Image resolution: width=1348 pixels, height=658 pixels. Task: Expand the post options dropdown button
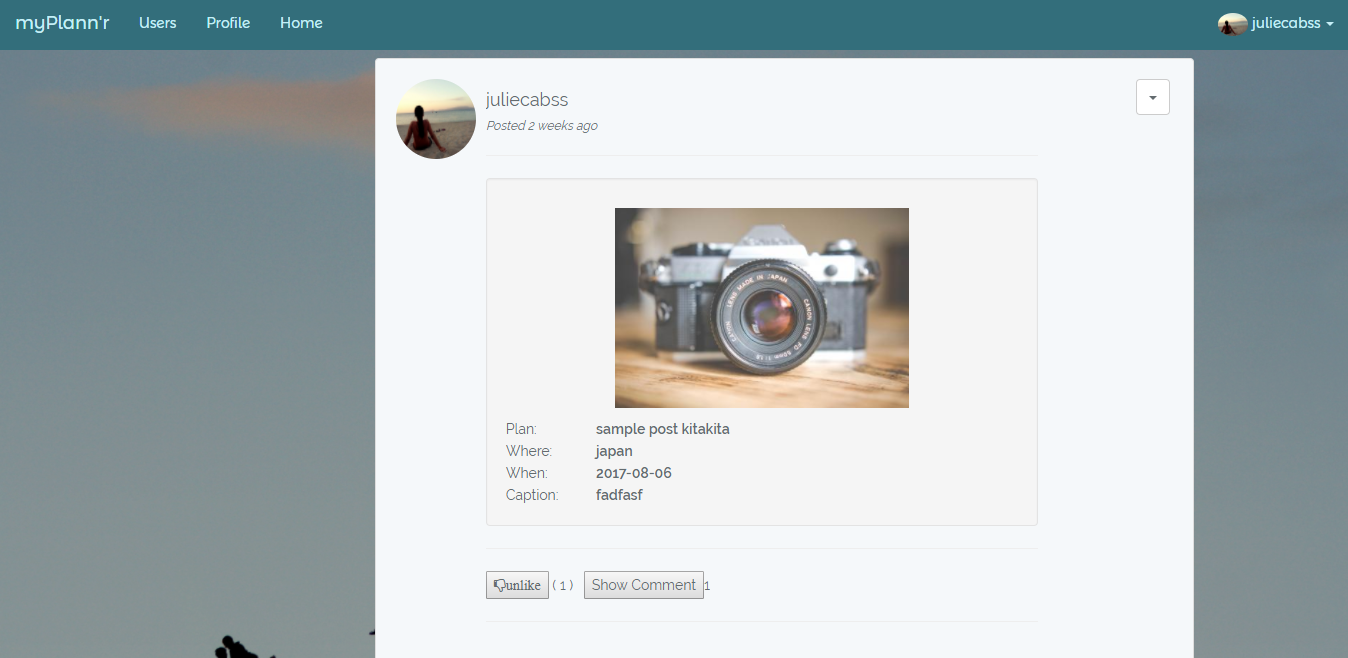coord(1152,98)
